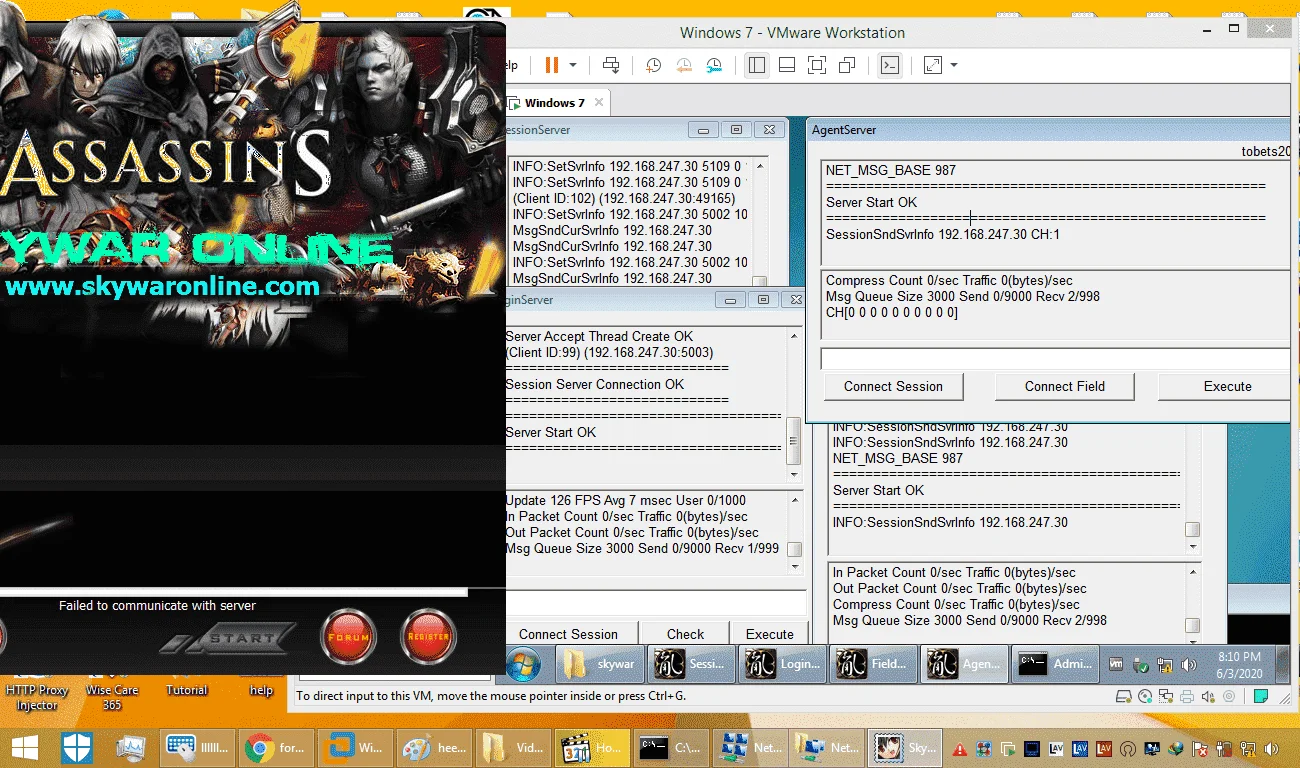Click the guest tray volume speaker icon

tap(1189, 664)
